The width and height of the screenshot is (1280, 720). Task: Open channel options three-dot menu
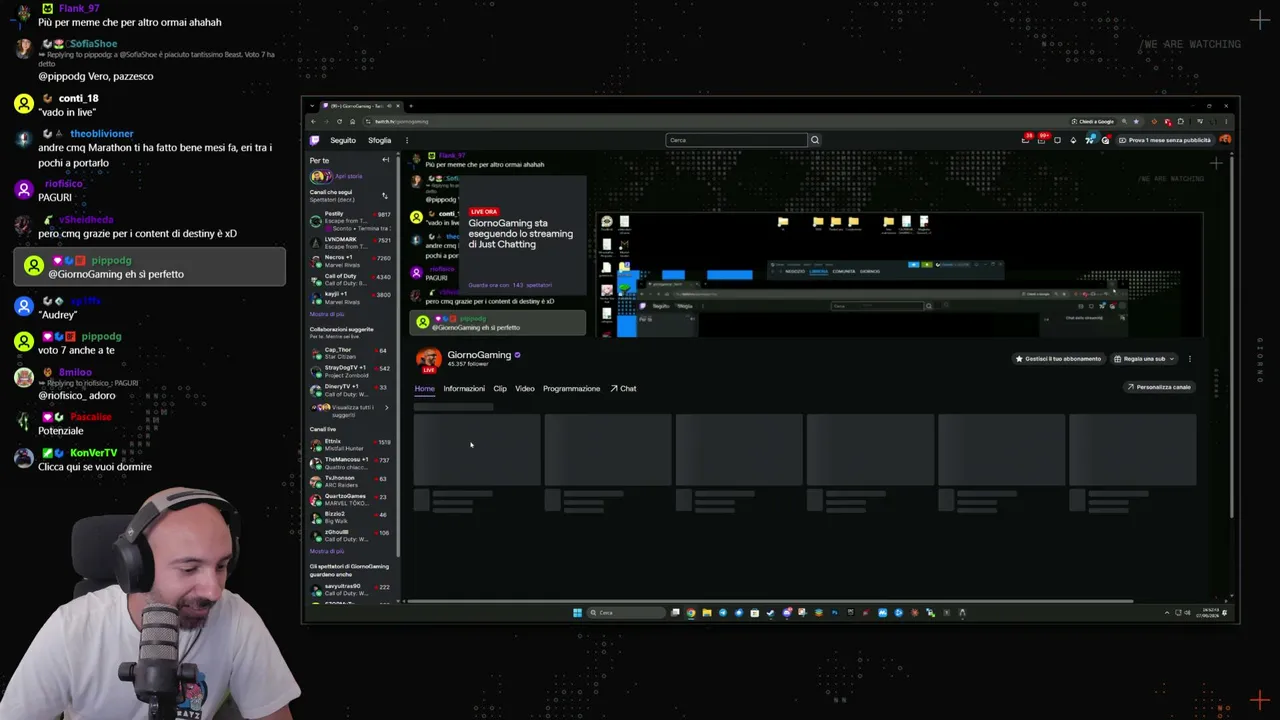click(x=1189, y=358)
